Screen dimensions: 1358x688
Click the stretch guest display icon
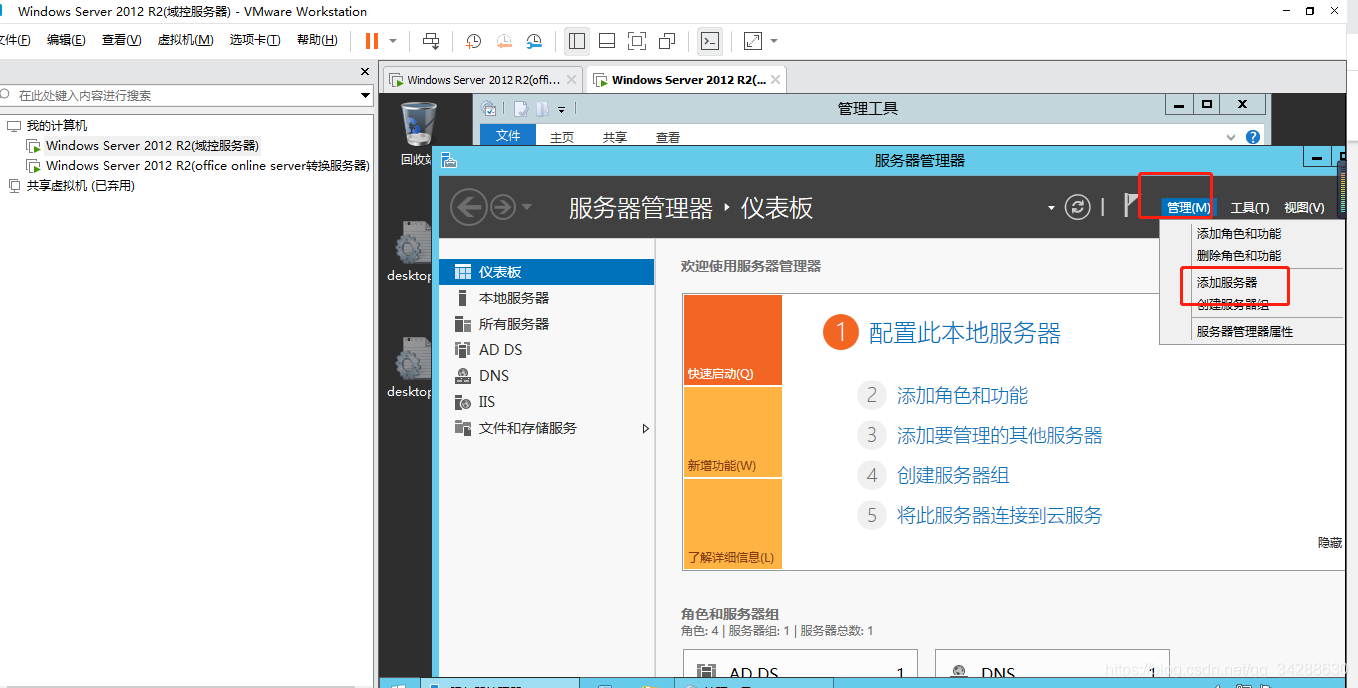[x=753, y=41]
